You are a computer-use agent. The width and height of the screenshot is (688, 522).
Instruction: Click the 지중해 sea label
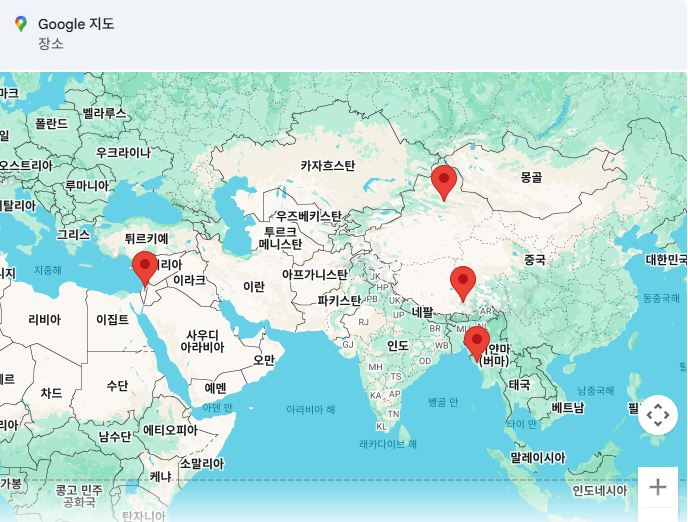click(48, 270)
